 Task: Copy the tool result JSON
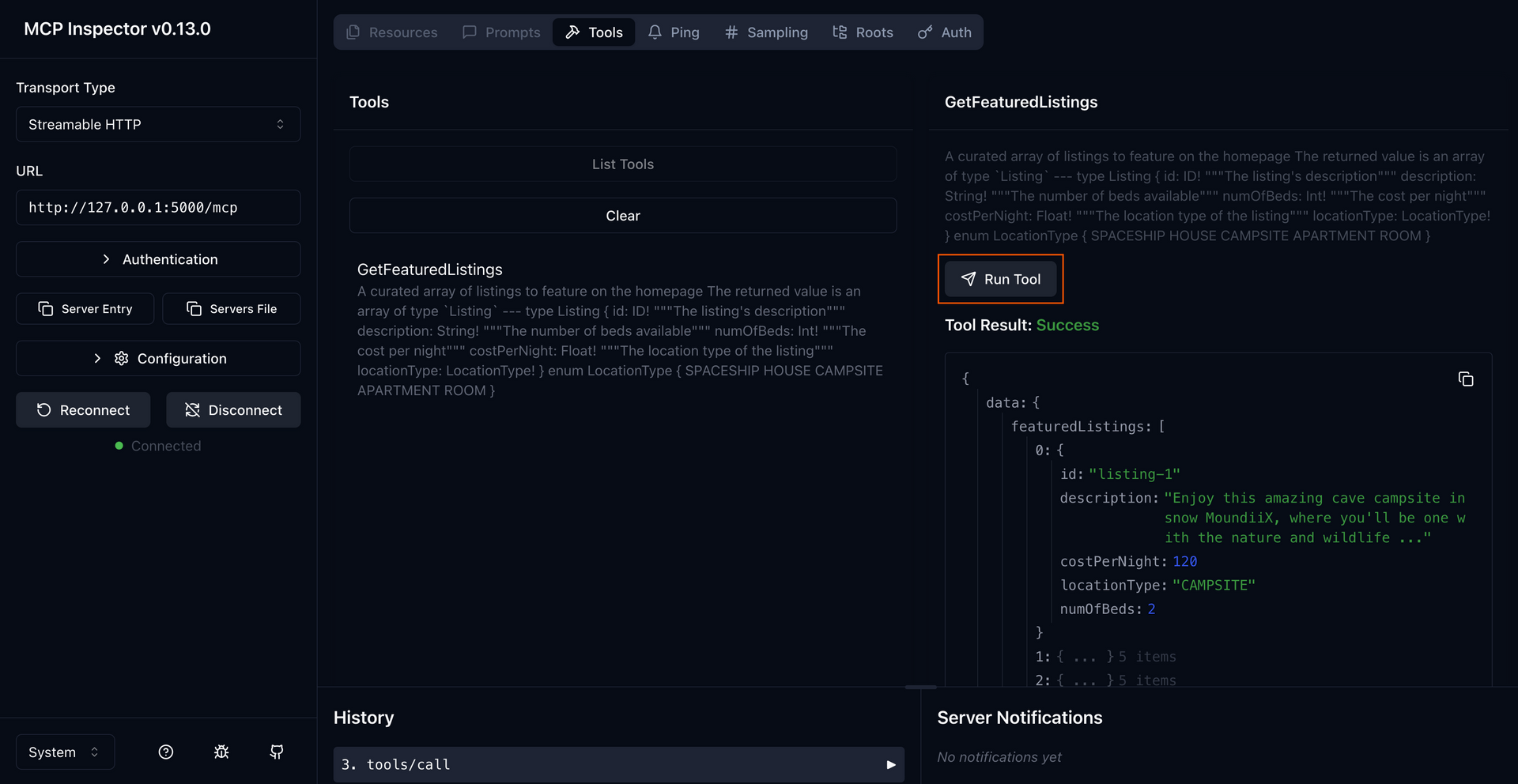pyautogui.click(x=1466, y=379)
